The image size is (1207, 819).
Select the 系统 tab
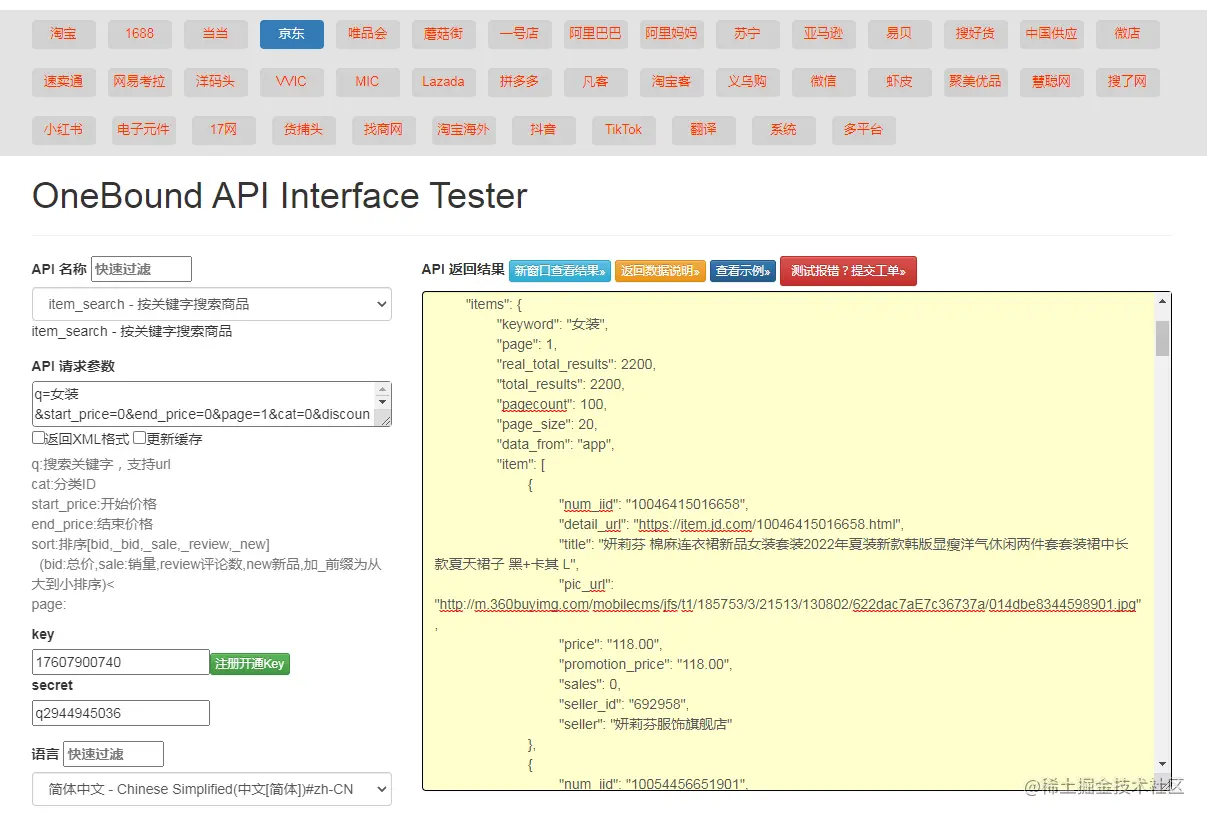pos(784,130)
